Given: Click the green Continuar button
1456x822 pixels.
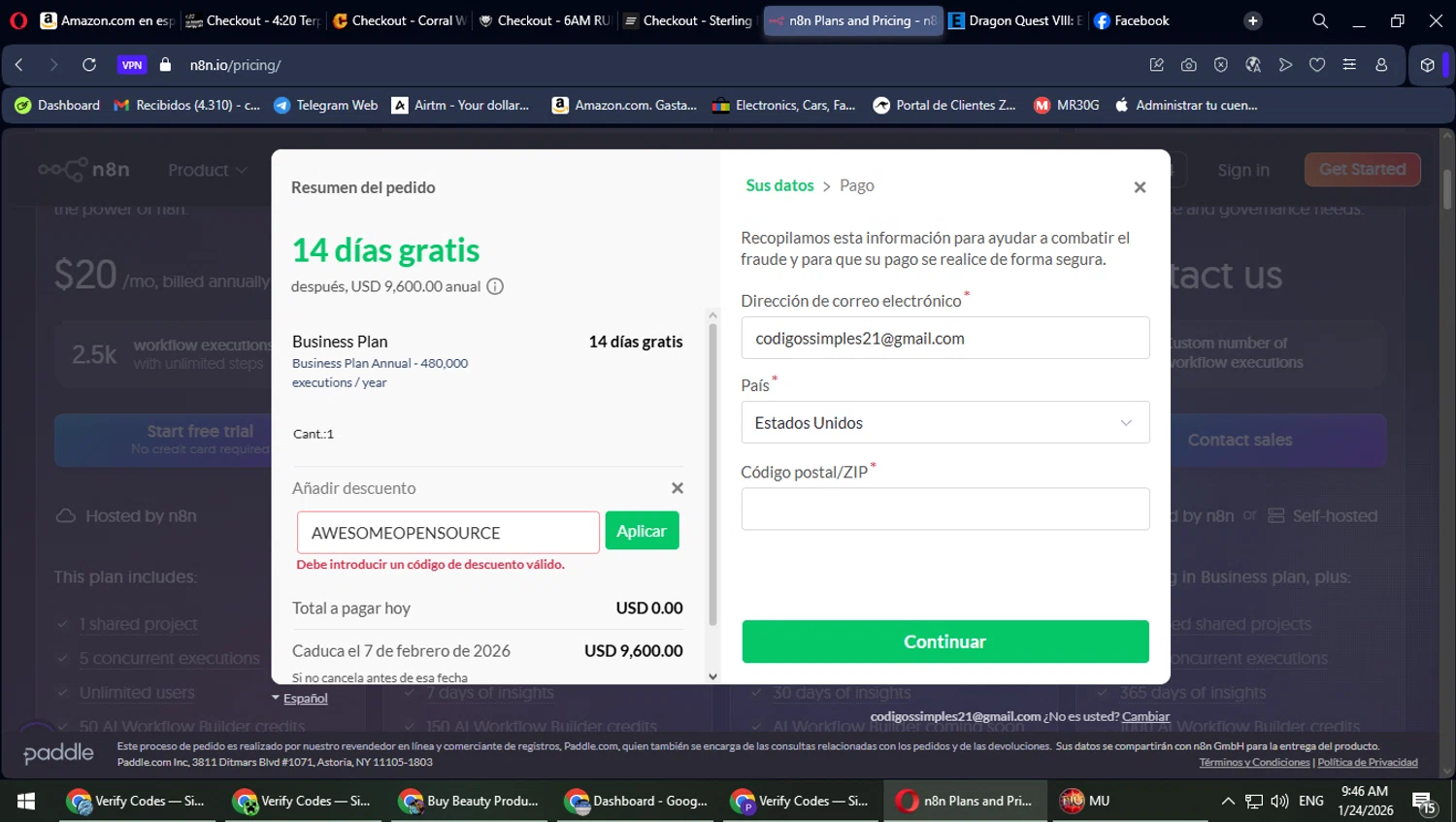Looking at the screenshot, I should tap(945, 641).
